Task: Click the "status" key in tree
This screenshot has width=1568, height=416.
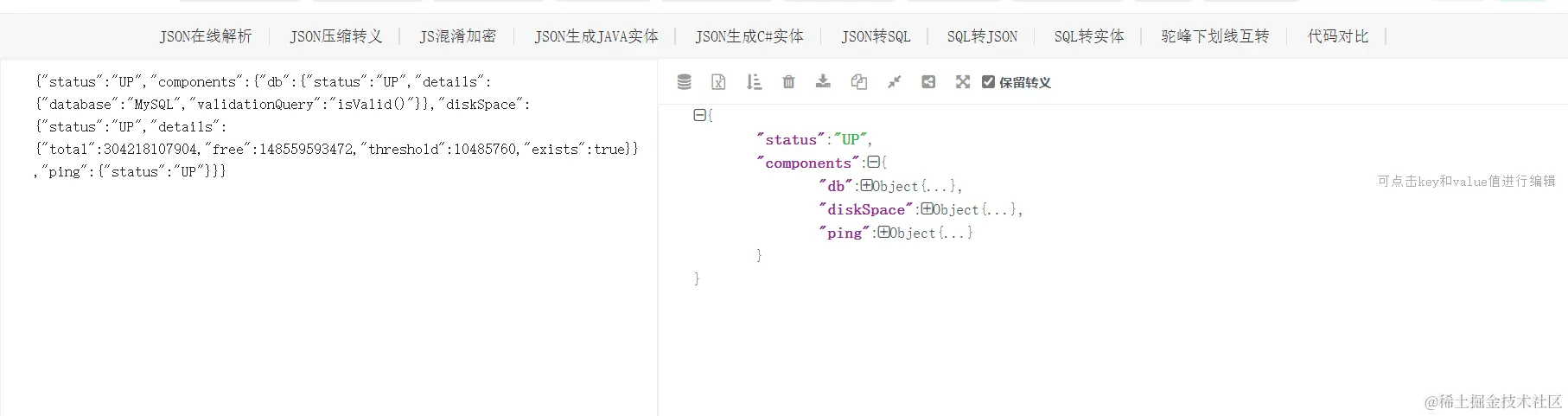Action: coord(790,139)
